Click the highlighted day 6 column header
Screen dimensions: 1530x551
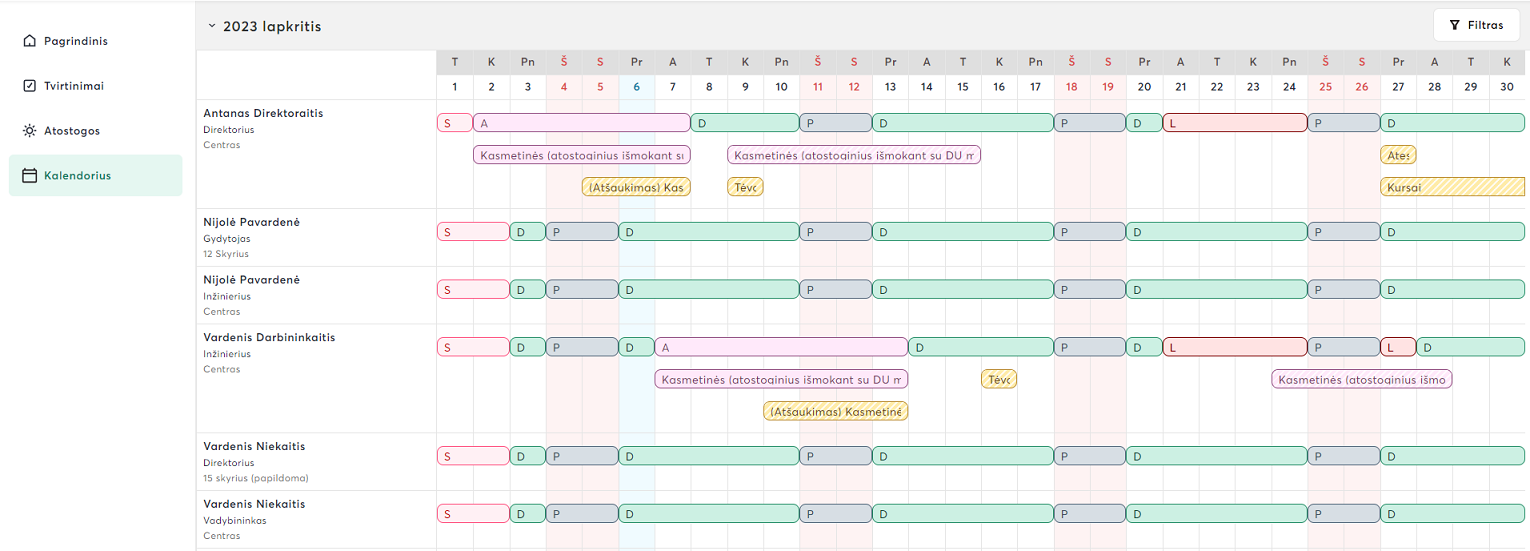pyautogui.click(x=636, y=87)
